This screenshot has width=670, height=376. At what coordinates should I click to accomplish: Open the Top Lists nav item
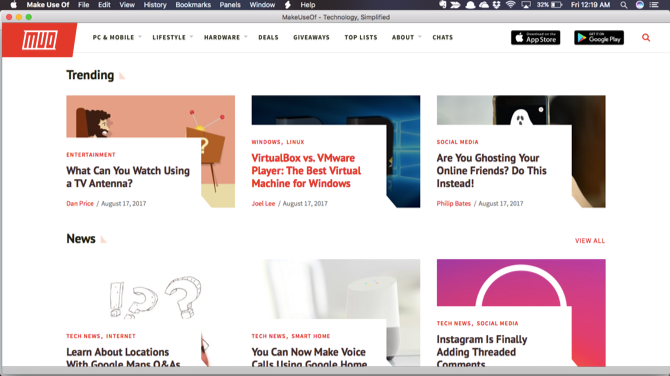click(x=361, y=38)
